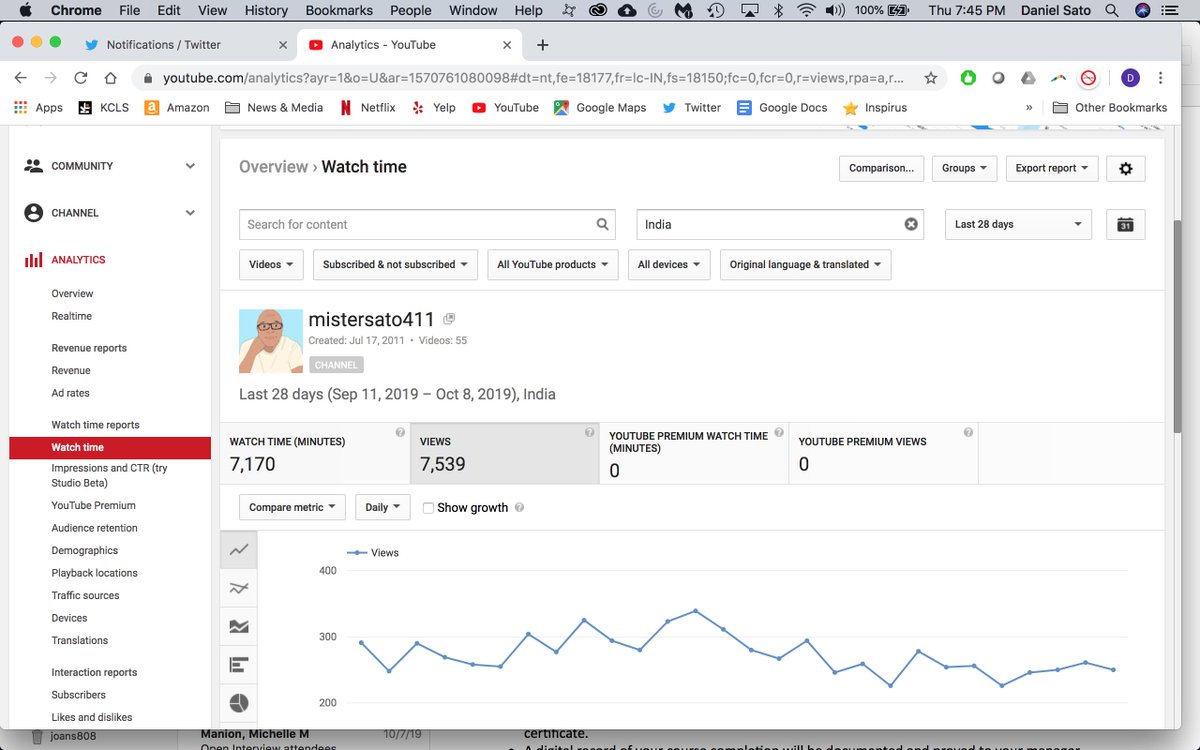
Task: Select the line chart view icon
Action: [x=239, y=550]
